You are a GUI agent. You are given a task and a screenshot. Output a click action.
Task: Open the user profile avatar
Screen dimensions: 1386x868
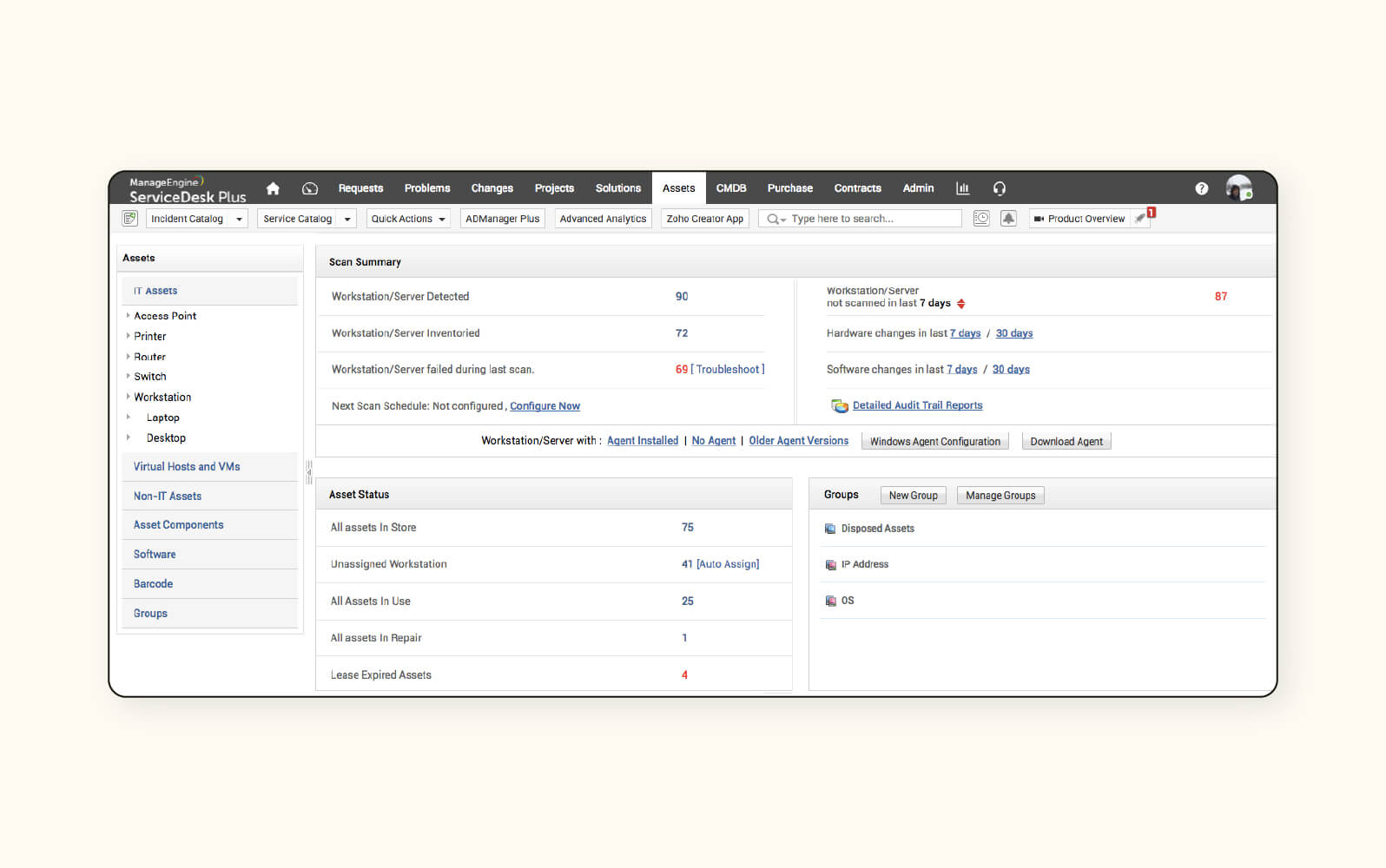(x=1239, y=187)
